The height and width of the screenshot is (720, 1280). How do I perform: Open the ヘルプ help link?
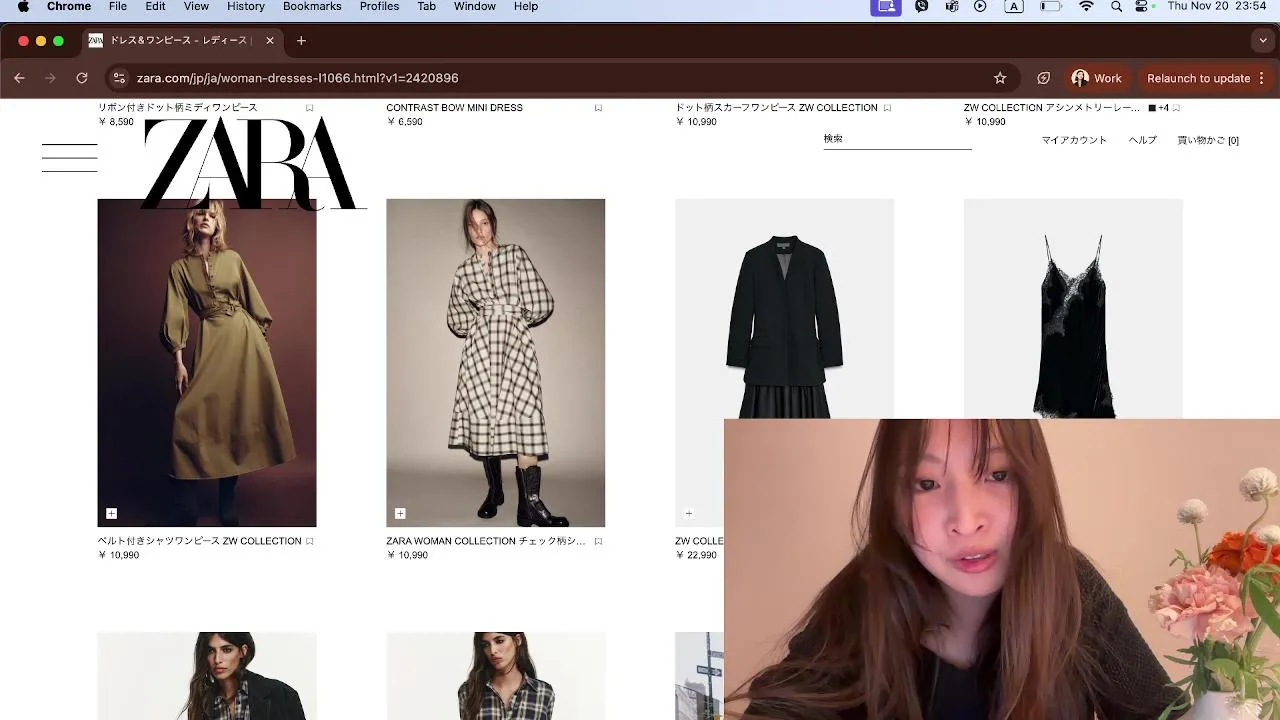pyautogui.click(x=1143, y=141)
